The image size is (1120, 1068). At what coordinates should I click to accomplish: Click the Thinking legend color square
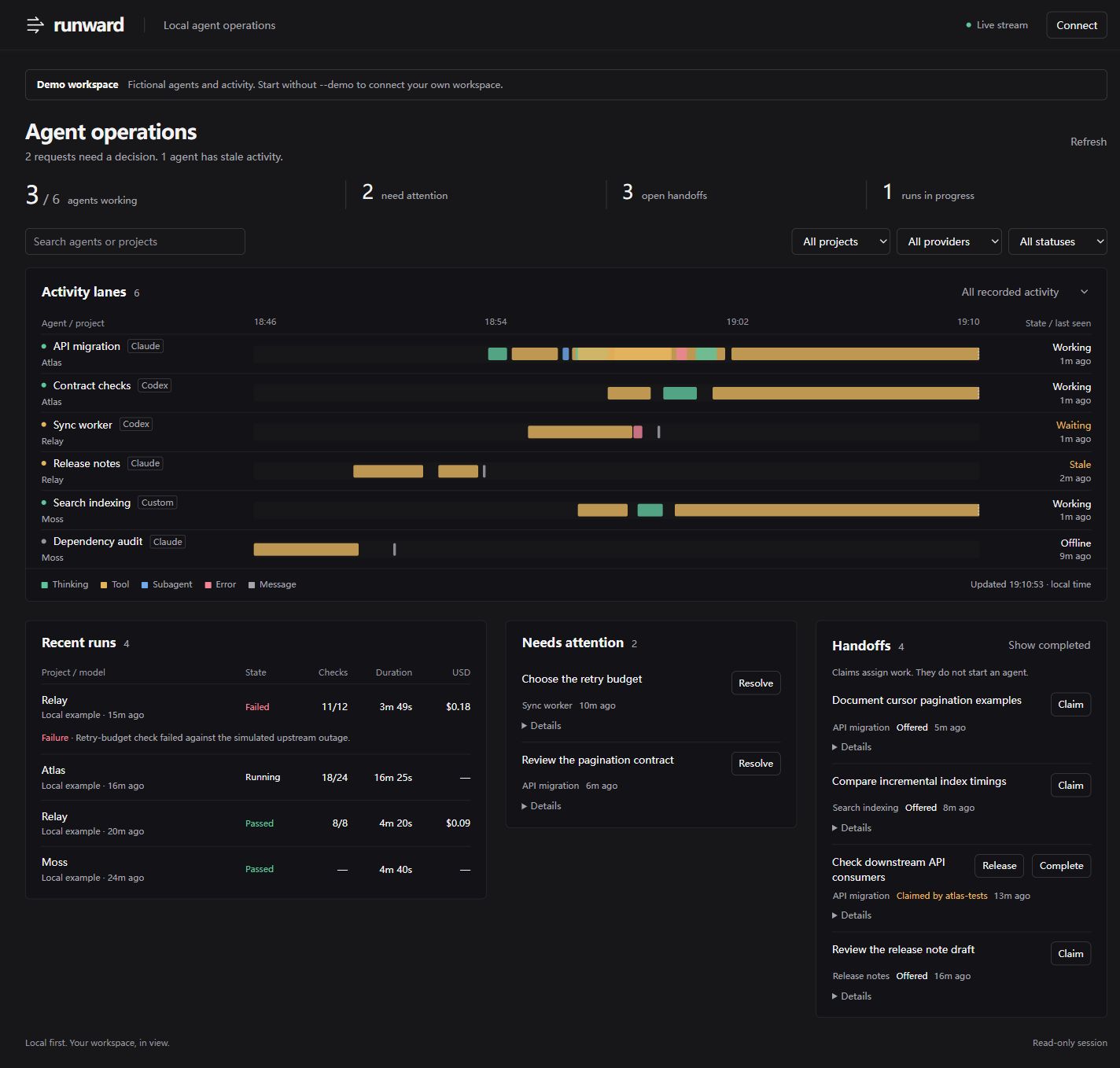(45, 585)
